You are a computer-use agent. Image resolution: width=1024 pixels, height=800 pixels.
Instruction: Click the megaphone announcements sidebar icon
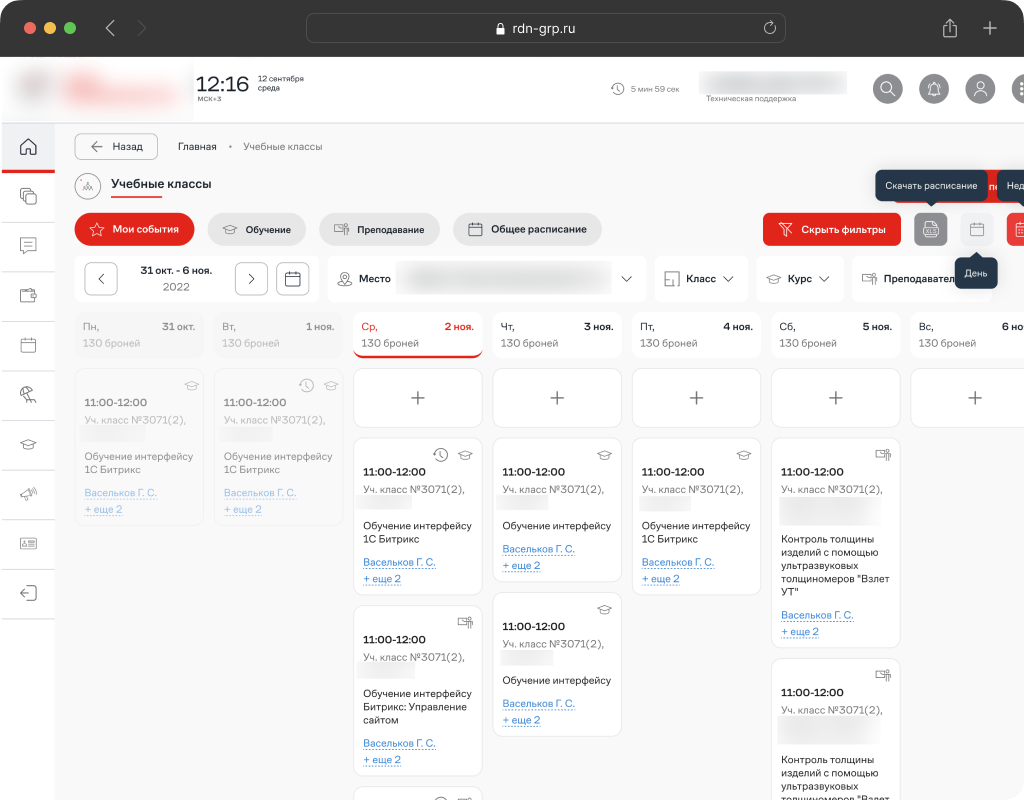point(28,494)
